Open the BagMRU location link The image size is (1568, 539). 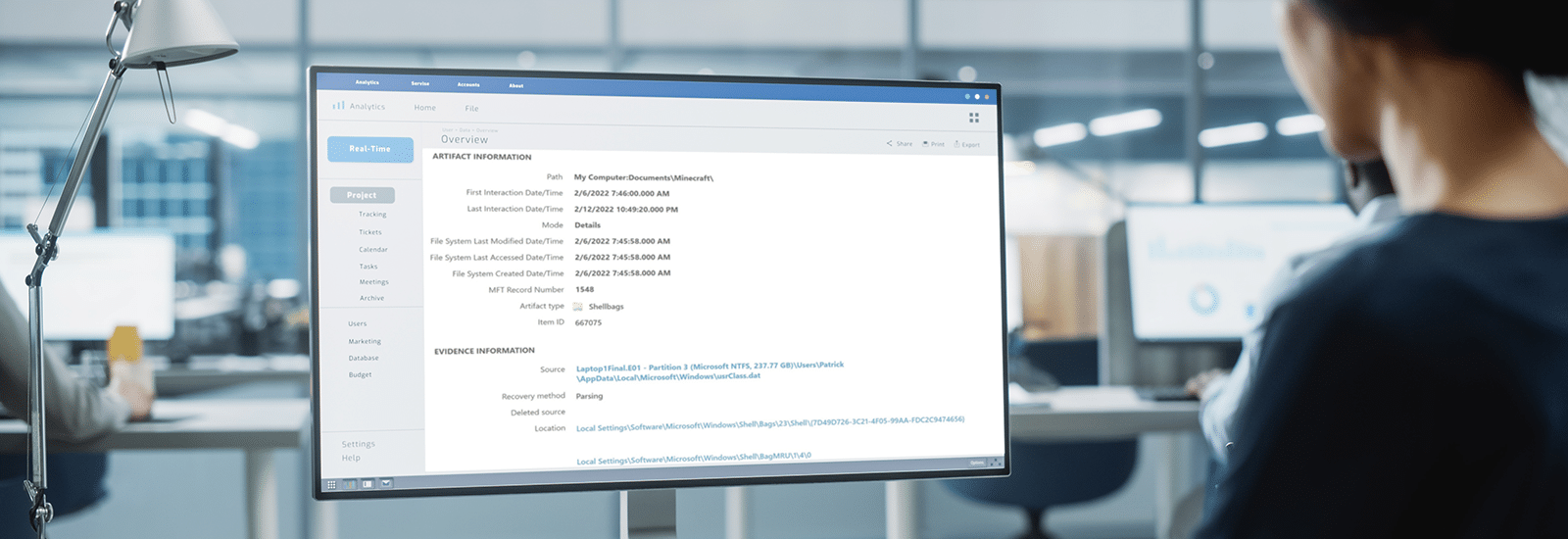point(693,458)
